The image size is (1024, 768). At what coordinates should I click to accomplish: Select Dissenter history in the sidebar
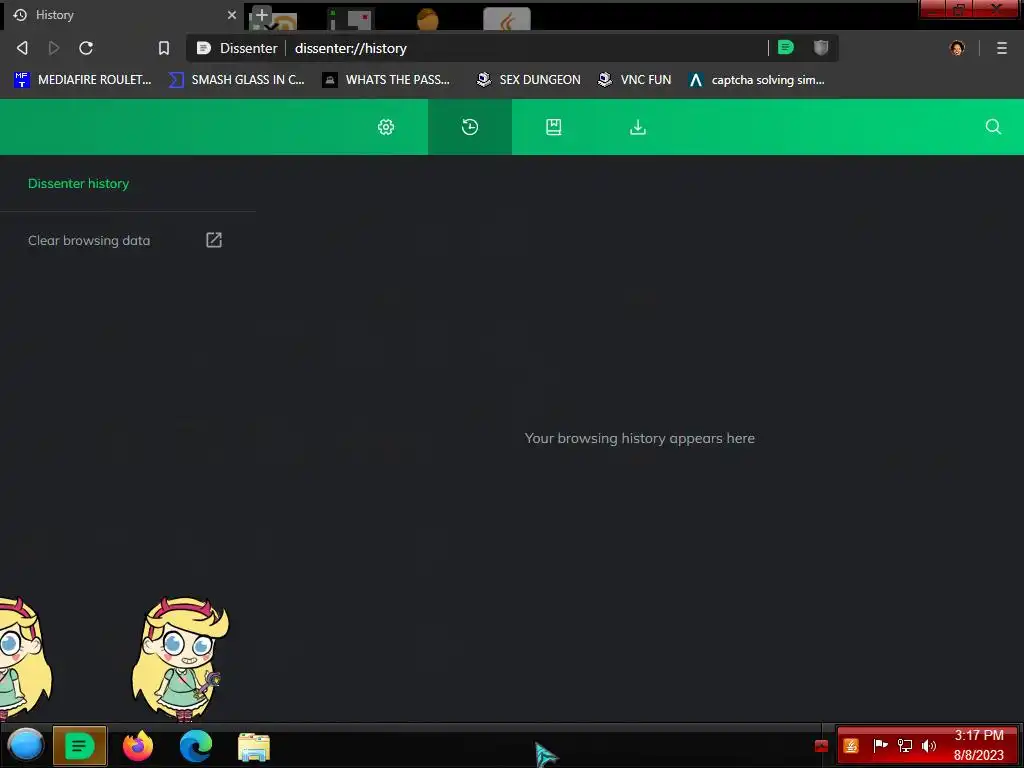pyautogui.click(x=78, y=184)
